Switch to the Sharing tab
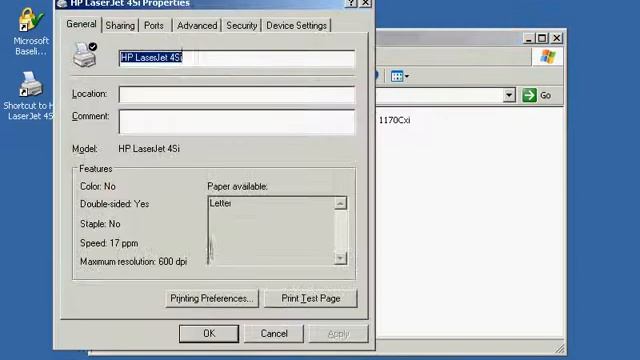Screen dimensions: 640x360 (x=120, y=25)
